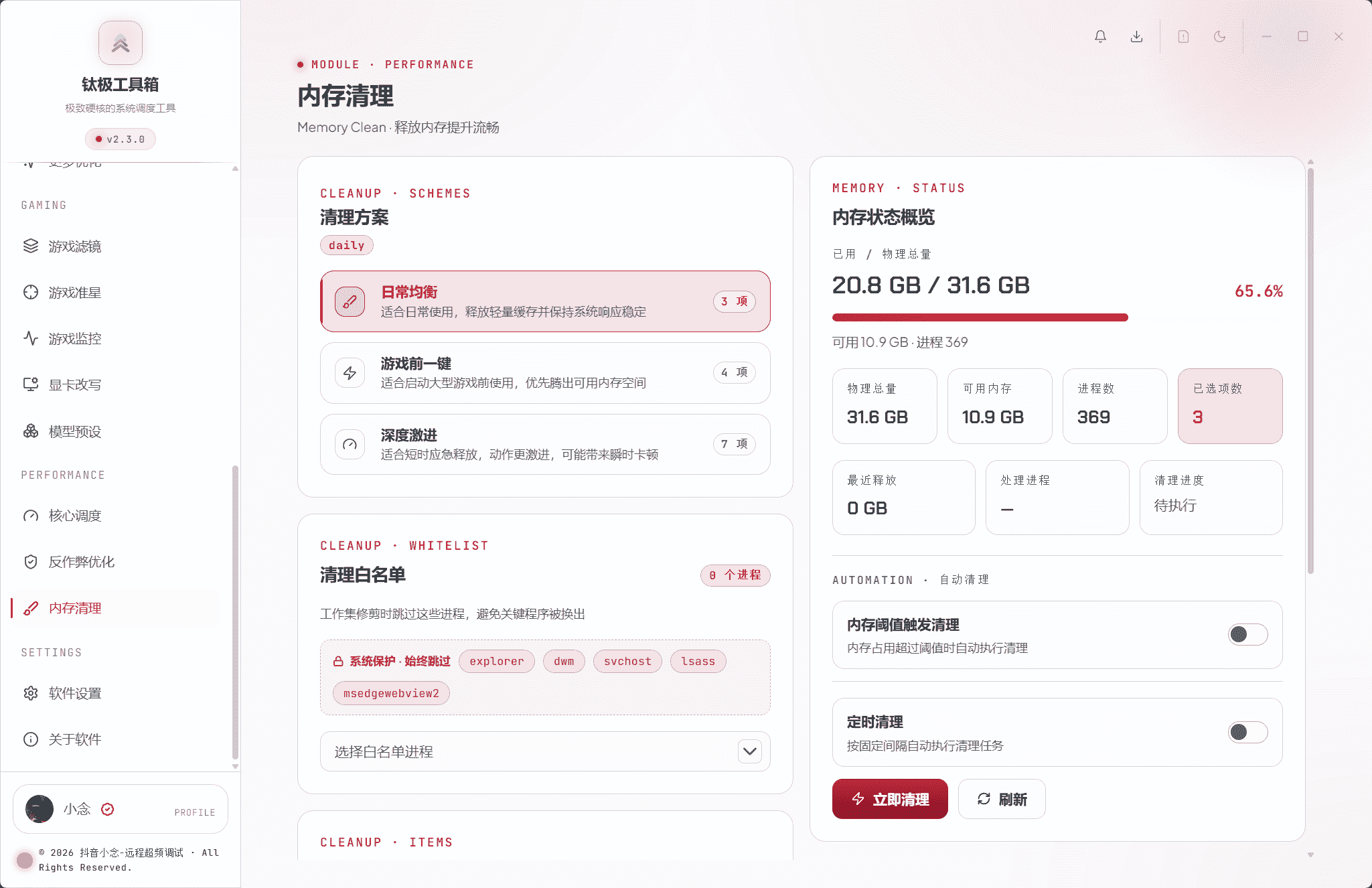Click the chevron of whitelist dropdown

tap(750, 751)
